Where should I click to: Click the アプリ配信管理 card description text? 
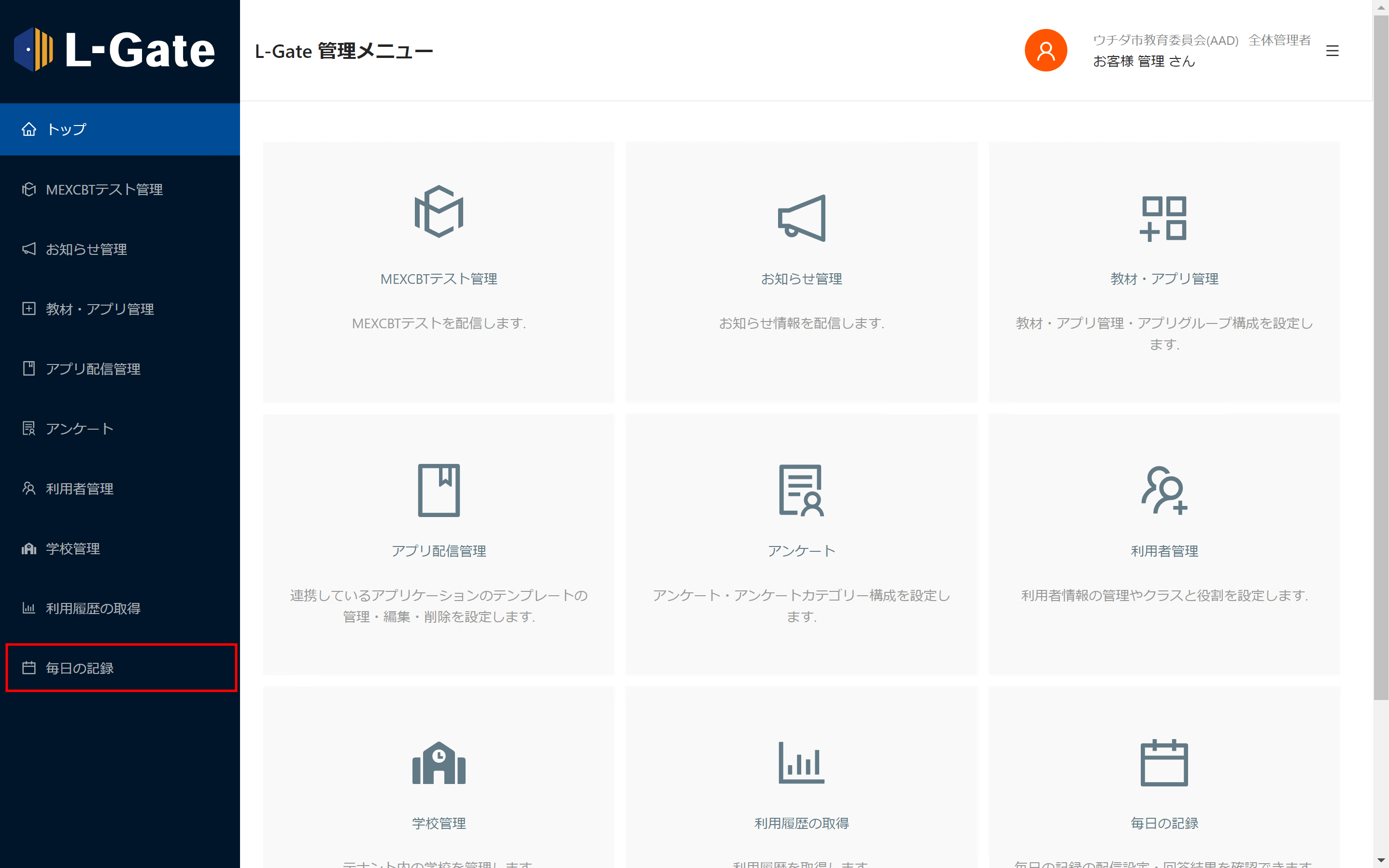point(439,606)
